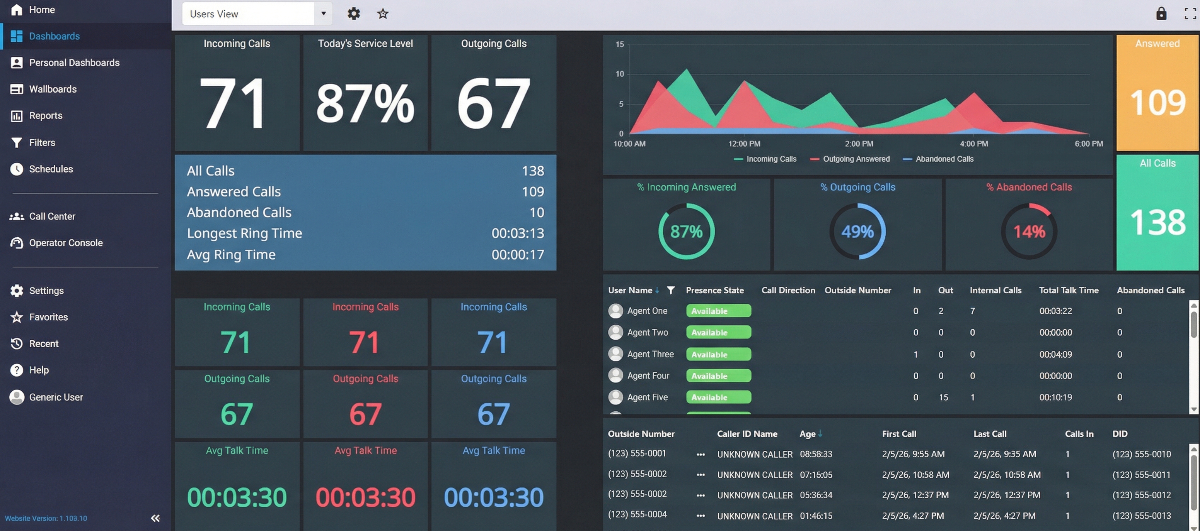1200x531 pixels.
Task: Open ellipsis menu for the 07:15:05 caller row
Action: [x=701, y=475]
